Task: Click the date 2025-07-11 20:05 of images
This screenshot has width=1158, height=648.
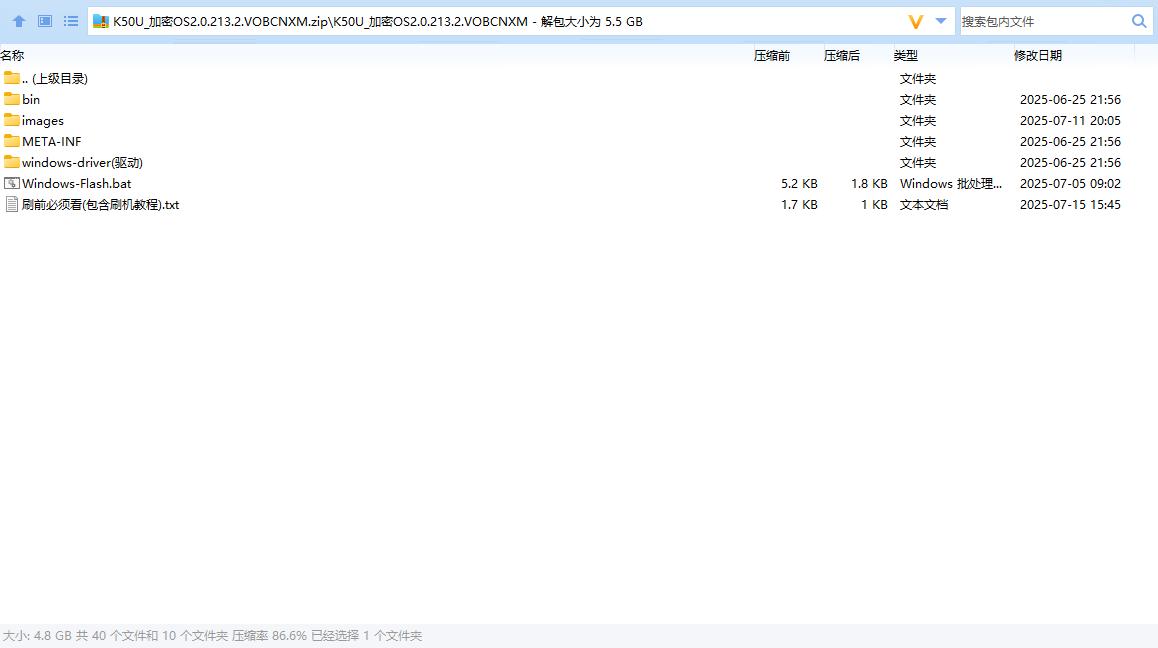Action: click(x=1070, y=120)
